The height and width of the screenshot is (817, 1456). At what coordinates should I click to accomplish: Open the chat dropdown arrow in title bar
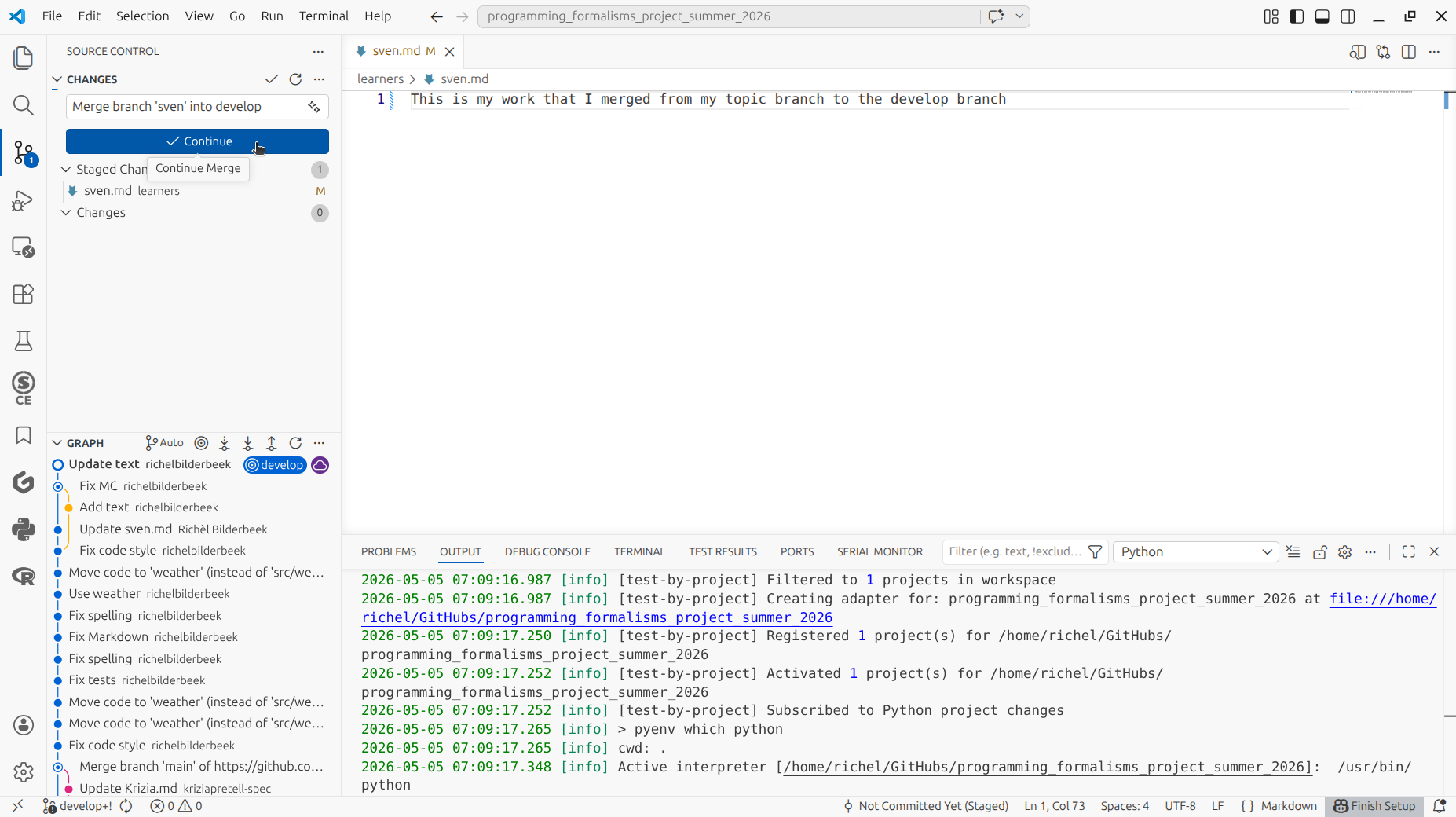pyautogui.click(x=1019, y=16)
